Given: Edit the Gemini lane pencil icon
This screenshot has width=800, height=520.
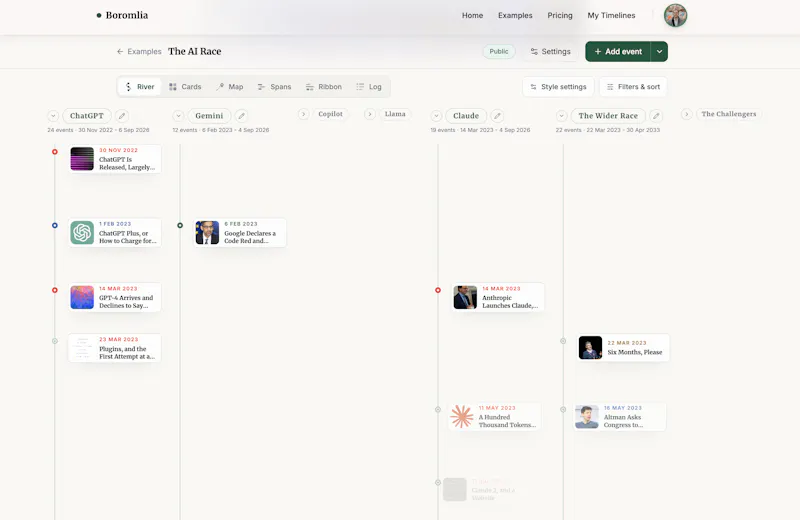Looking at the screenshot, I should tap(241, 116).
